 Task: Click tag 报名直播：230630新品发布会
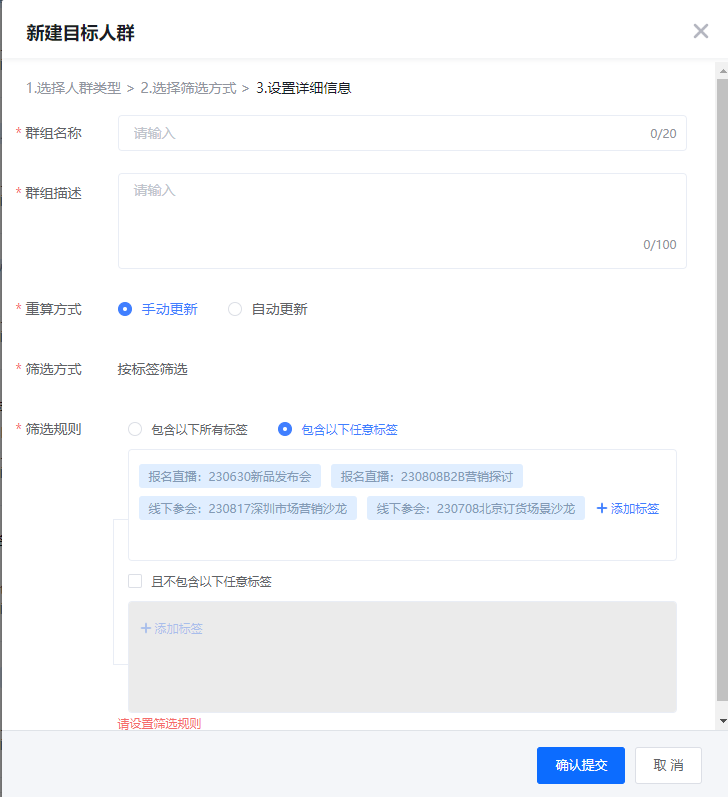coord(230,476)
